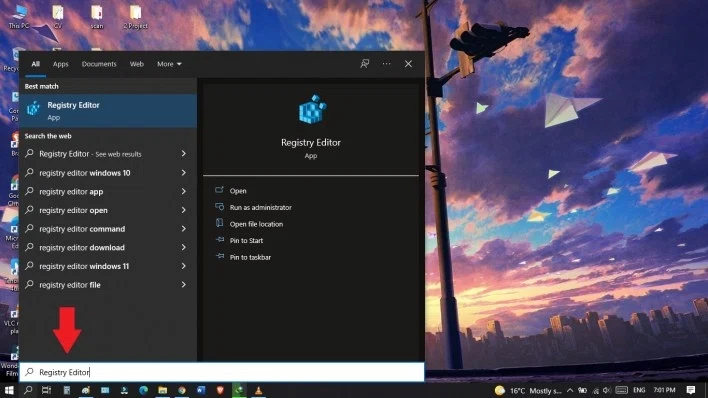
Task: Click the large Registry Editor icon in preview pane
Action: pyautogui.click(x=312, y=109)
